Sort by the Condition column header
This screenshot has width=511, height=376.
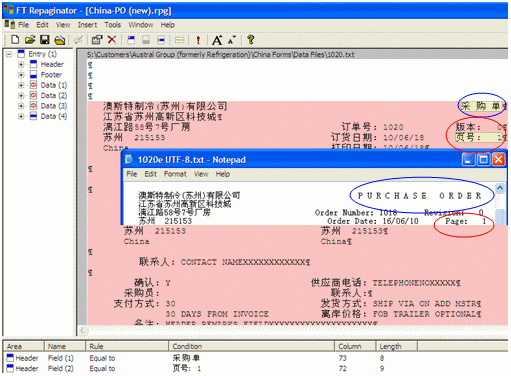(252, 346)
